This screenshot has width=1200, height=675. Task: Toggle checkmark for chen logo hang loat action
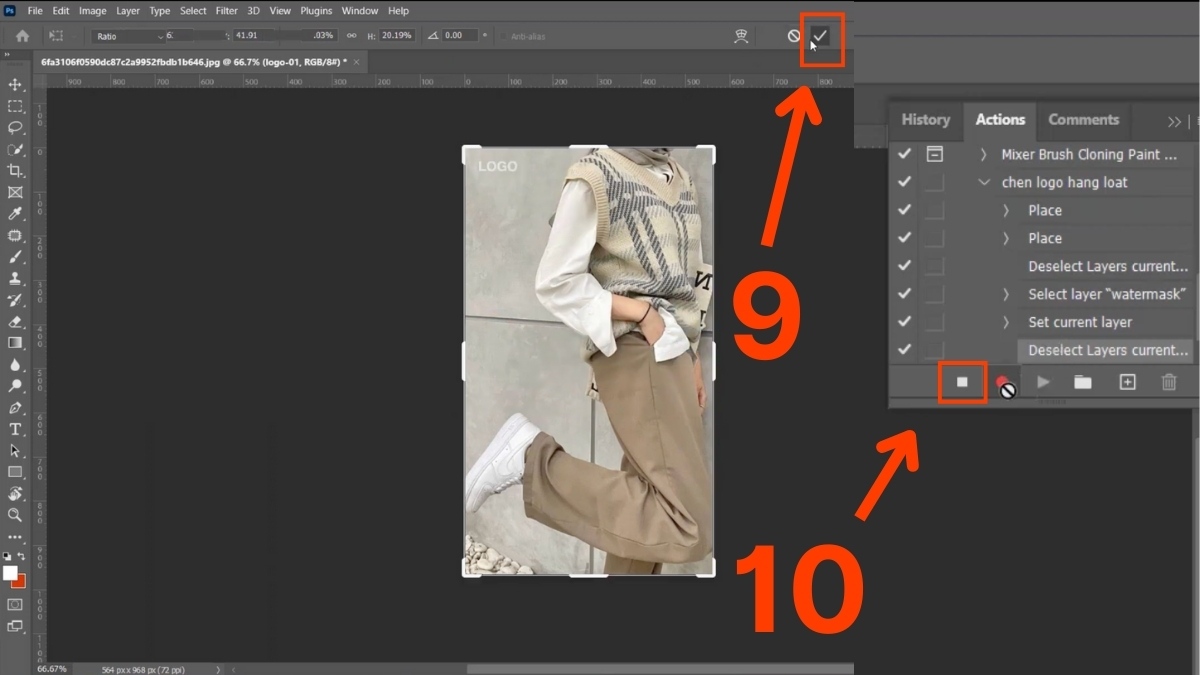point(904,182)
